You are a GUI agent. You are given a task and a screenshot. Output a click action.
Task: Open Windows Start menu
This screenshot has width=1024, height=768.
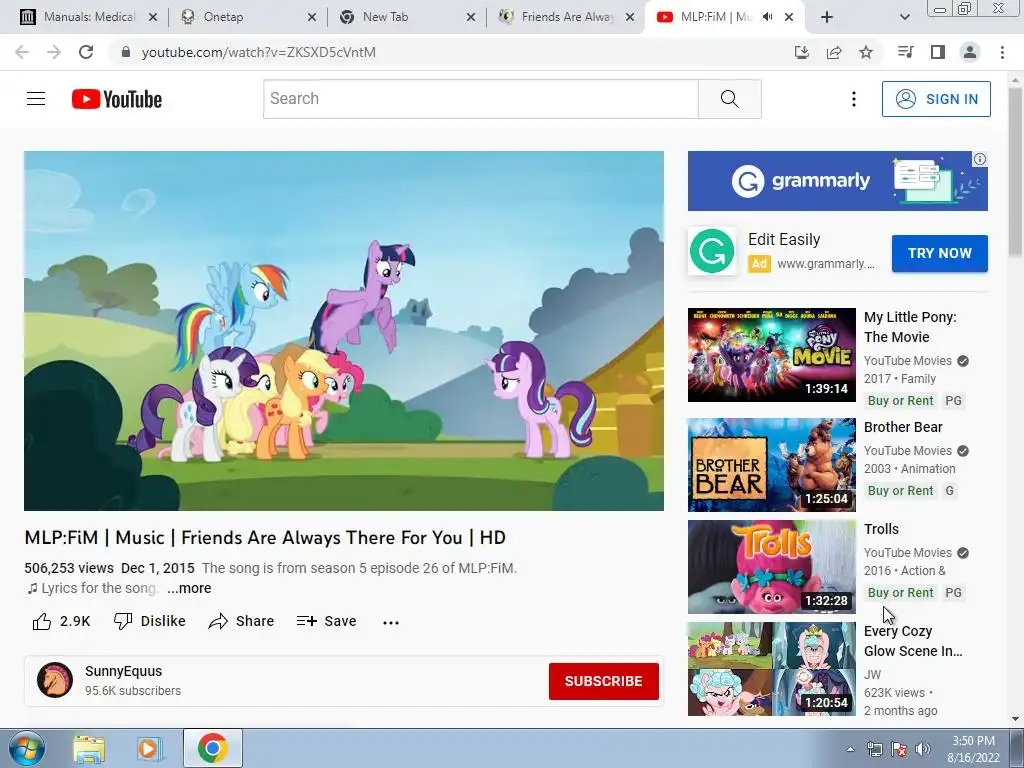[x=27, y=748]
